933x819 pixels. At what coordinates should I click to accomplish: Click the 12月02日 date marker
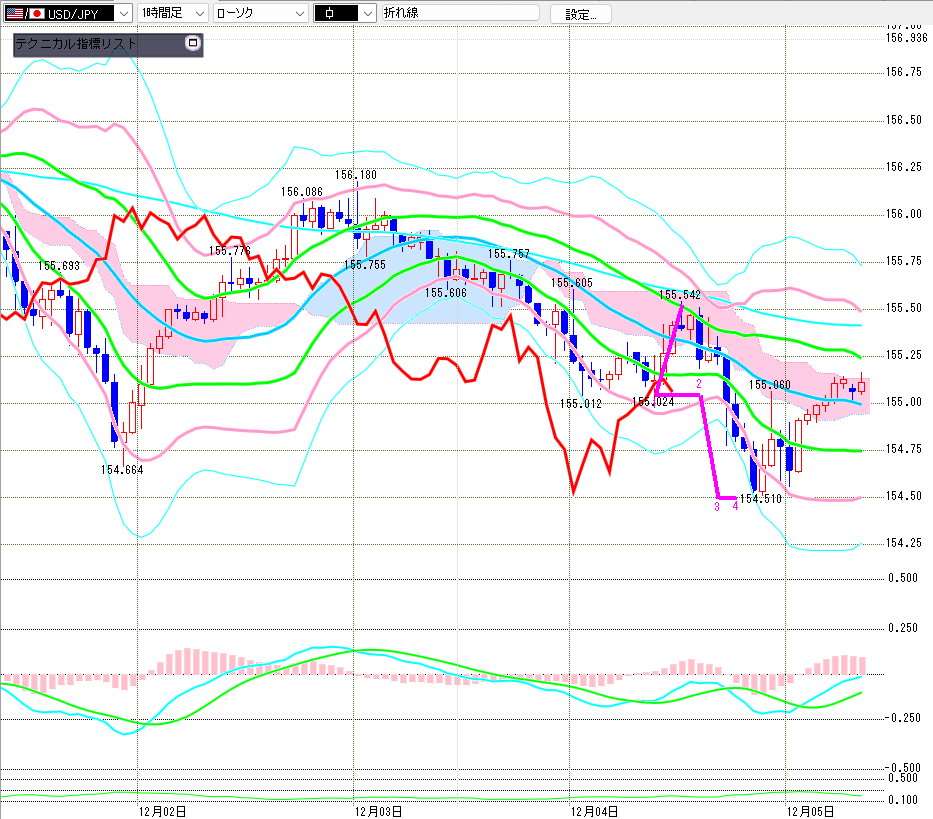pos(163,811)
